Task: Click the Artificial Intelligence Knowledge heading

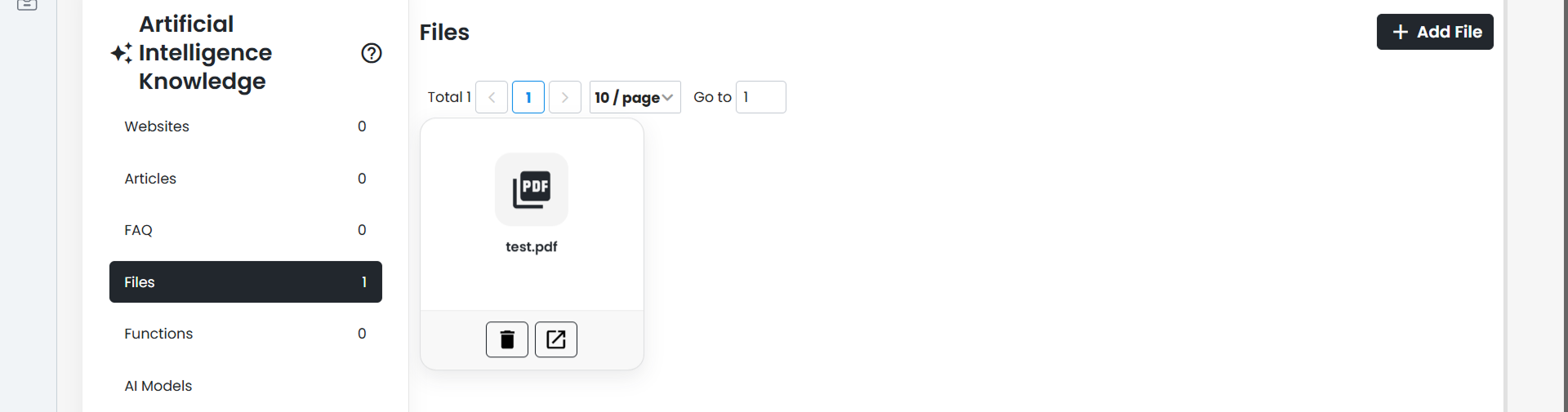Action: point(205,53)
